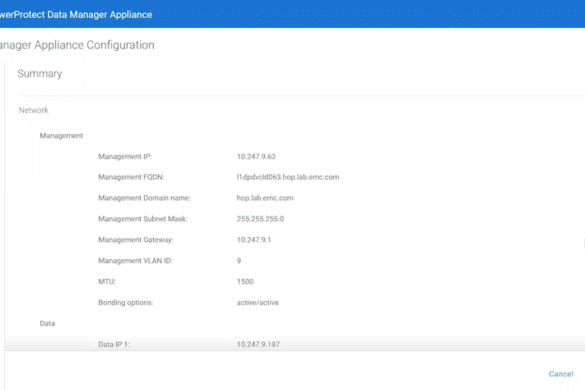
Task: Click the Appliance Configuration page heading
Action: pyautogui.click(x=77, y=45)
